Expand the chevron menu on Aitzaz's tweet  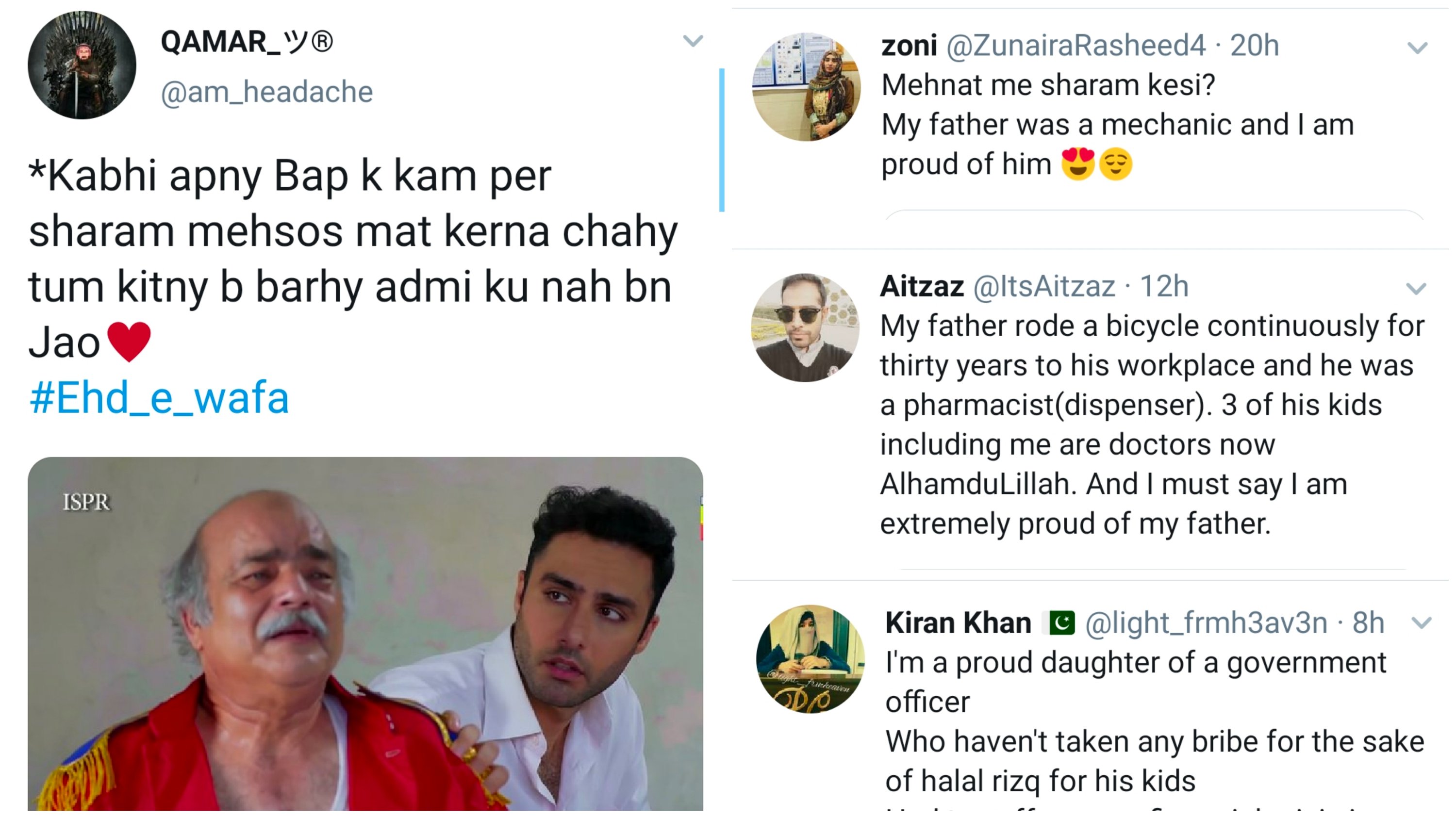(x=1416, y=289)
